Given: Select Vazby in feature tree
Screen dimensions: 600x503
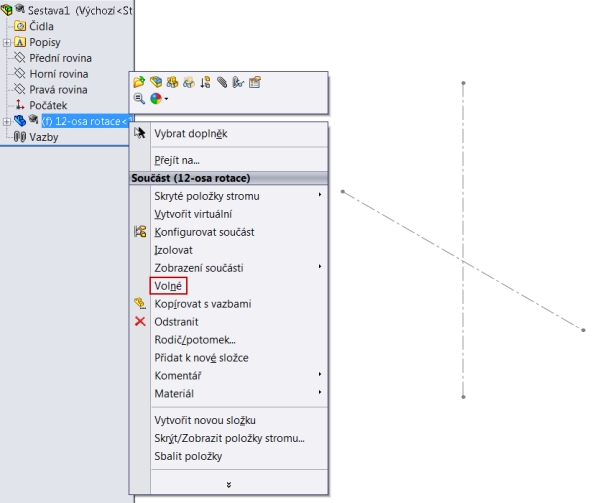Looking at the screenshot, I should pyautogui.click(x=44, y=137).
